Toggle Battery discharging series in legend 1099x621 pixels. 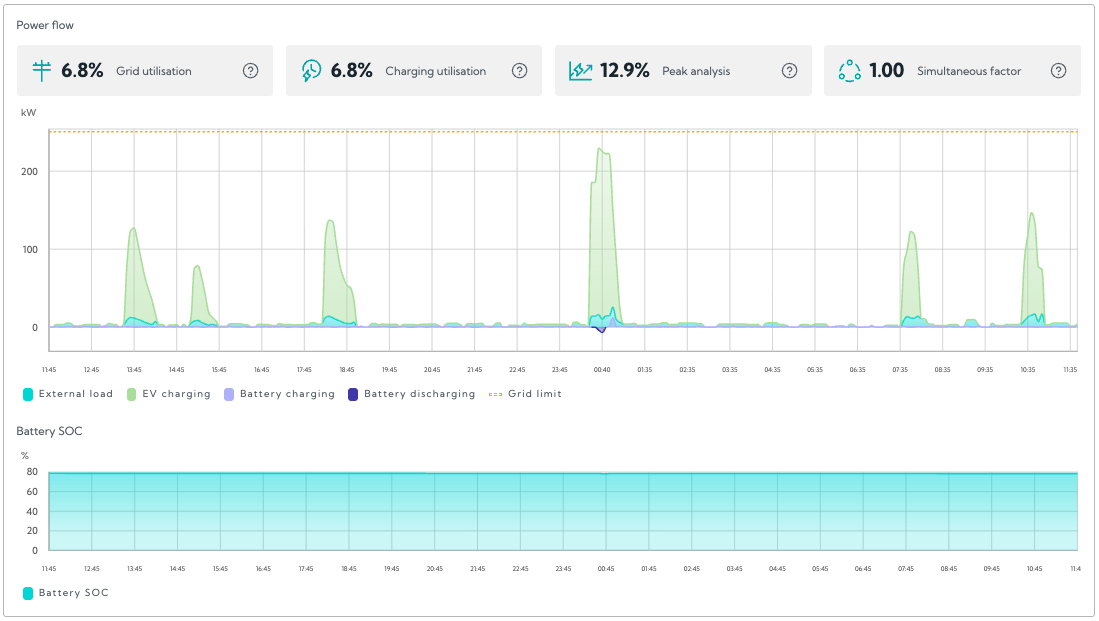[411, 394]
